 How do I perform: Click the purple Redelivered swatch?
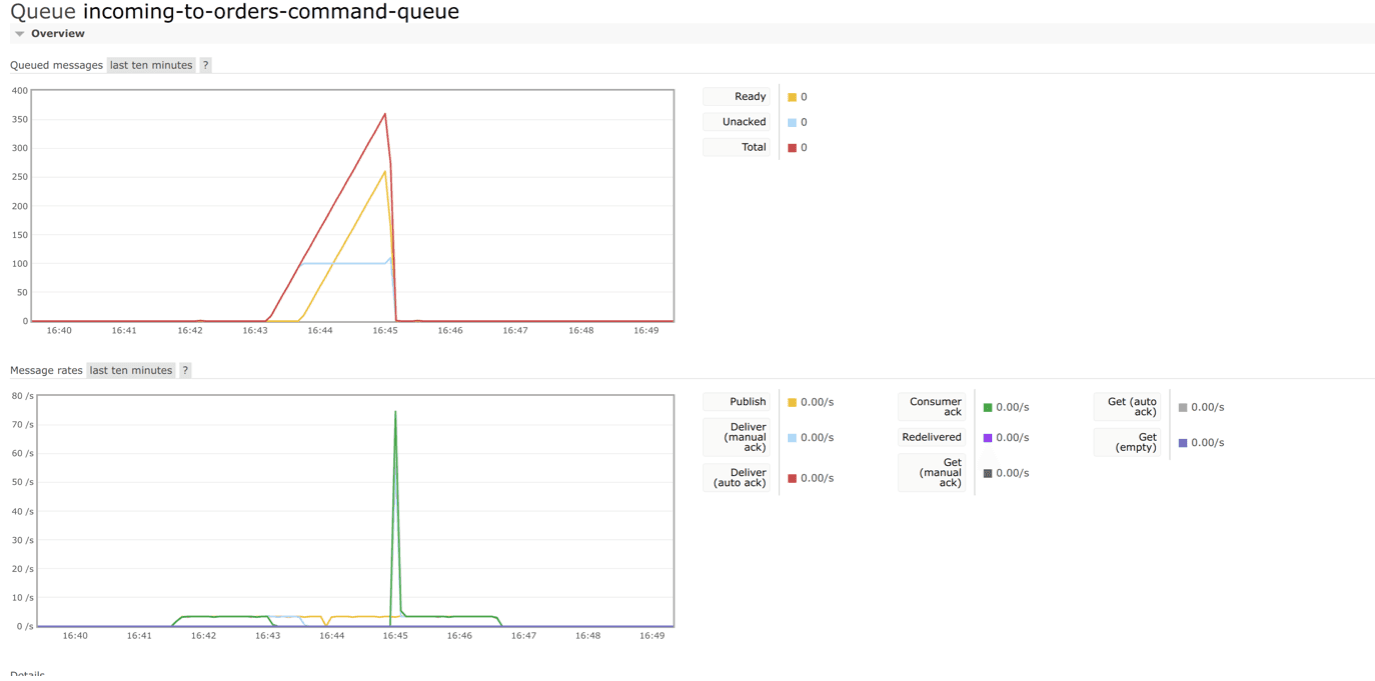point(988,438)
